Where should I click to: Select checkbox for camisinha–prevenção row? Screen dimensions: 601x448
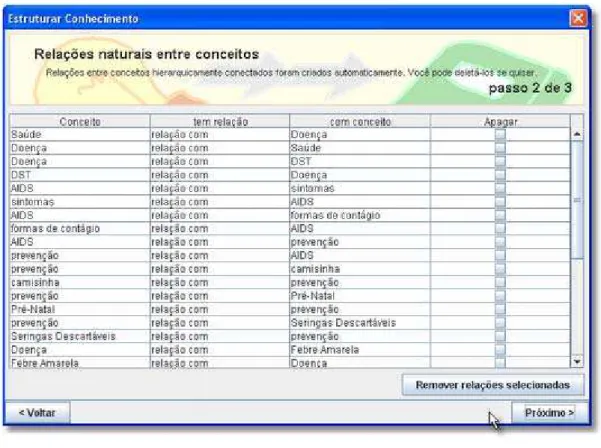(500, 282)
